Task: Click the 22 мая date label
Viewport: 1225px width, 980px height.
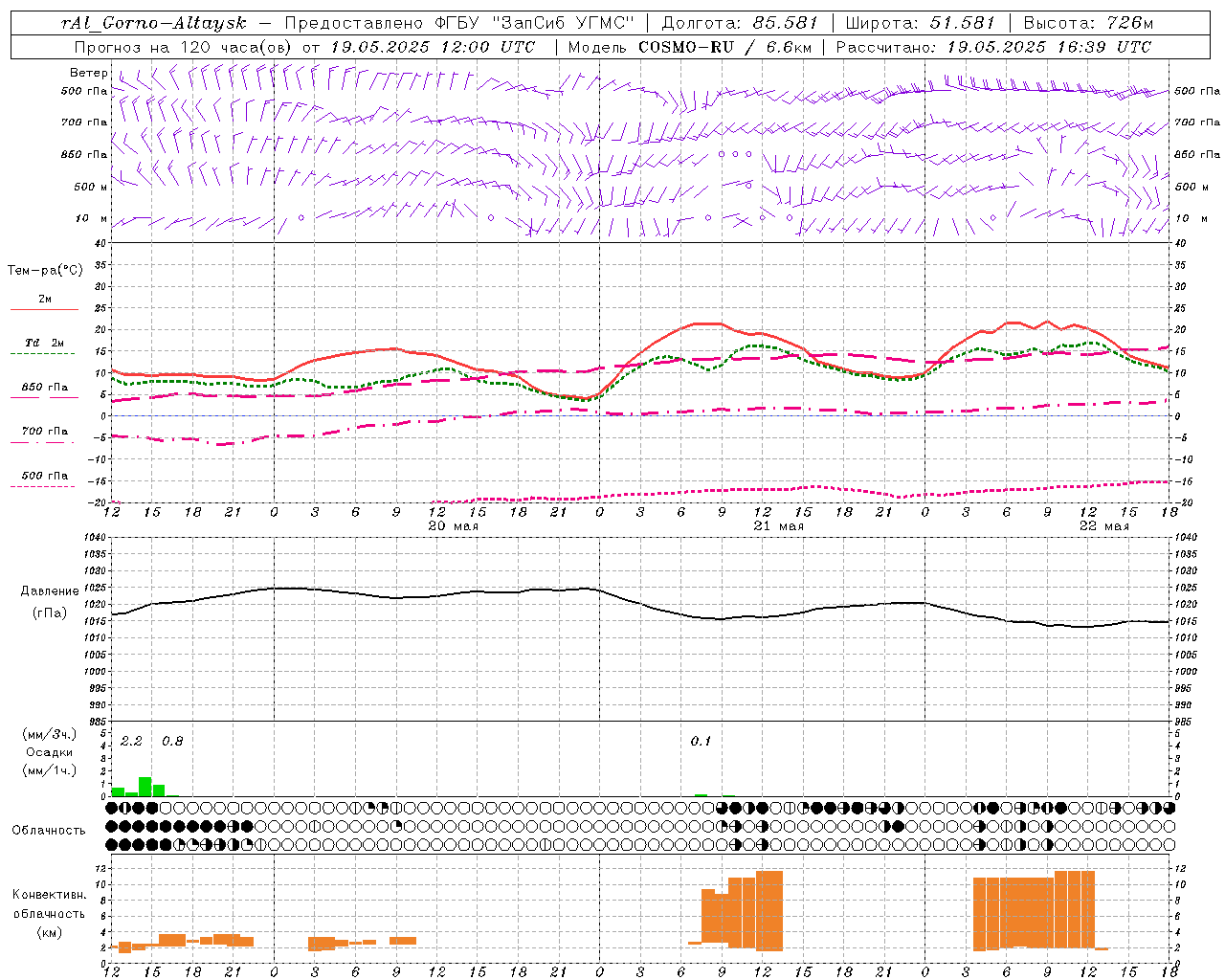Action: (x=1104, y=526)
